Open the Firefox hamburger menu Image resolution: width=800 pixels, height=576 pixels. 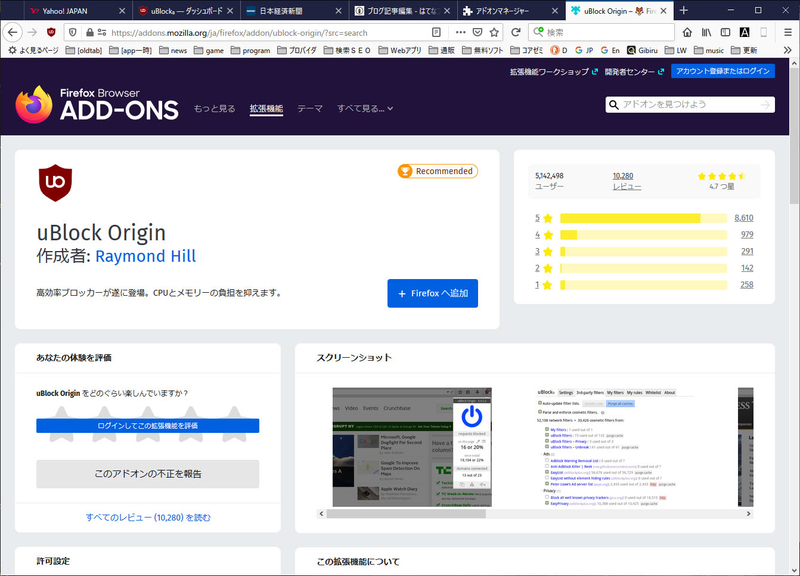[x=788, y=32]
